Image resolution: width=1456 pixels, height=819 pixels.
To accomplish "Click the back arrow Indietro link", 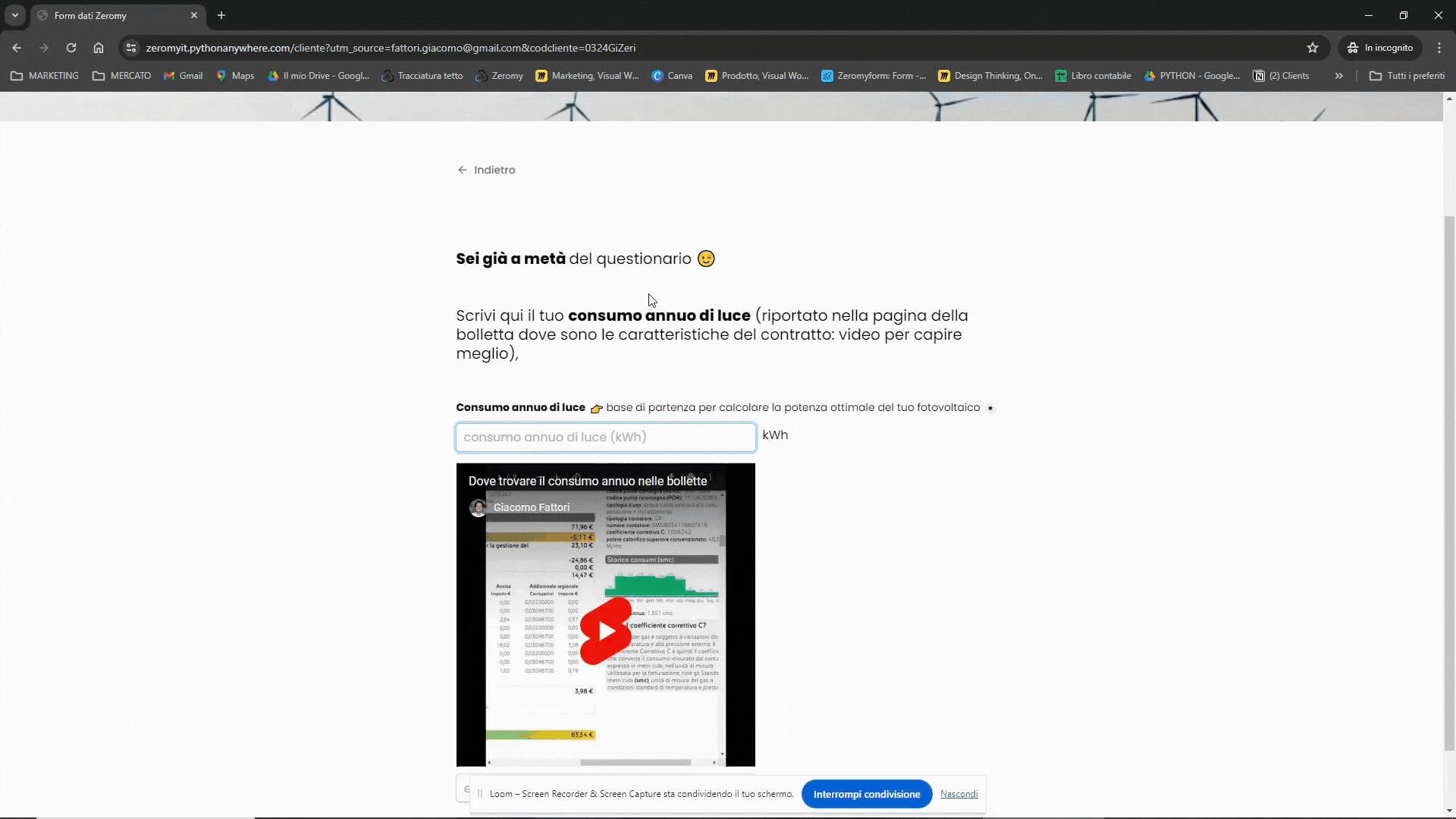I will (x=487, y=170).
